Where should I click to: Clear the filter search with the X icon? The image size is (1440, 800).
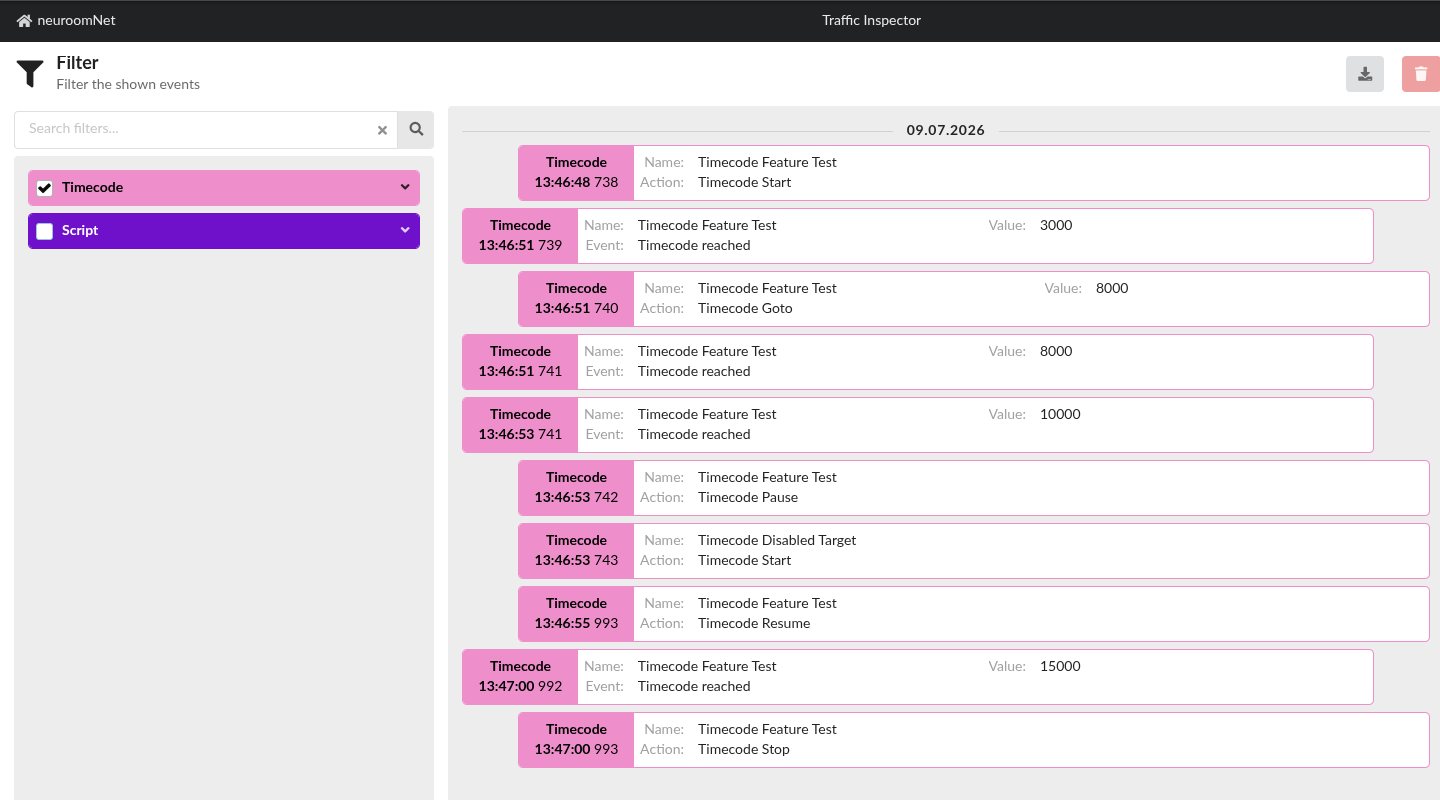[382, 130]
